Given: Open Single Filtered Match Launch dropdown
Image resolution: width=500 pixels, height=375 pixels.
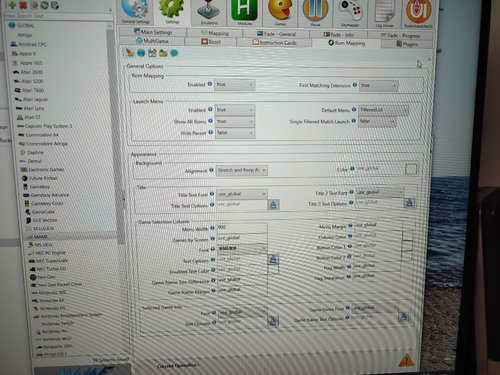Looking at the screenshot, I should (377, 122).
